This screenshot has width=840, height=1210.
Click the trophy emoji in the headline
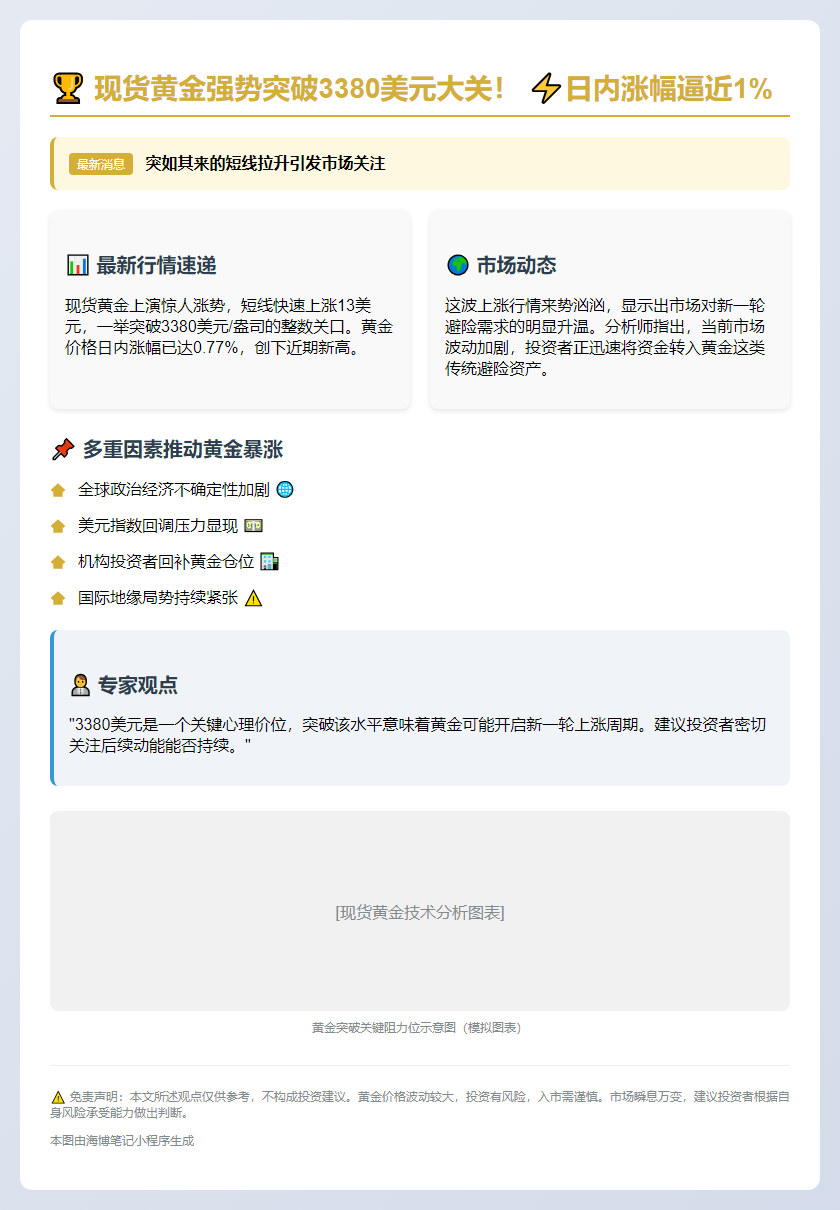click(x=67, y=89)
